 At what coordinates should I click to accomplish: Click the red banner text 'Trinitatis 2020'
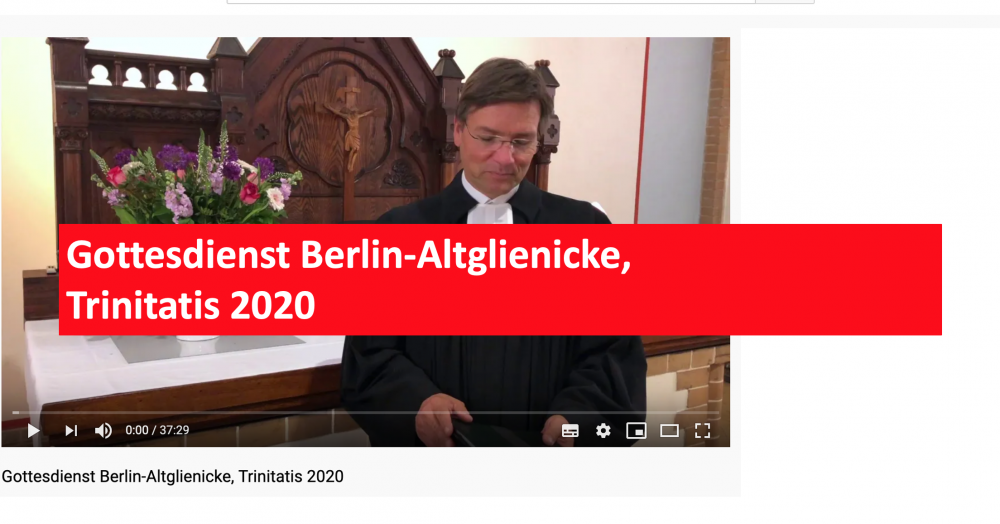tap(191, 305)
